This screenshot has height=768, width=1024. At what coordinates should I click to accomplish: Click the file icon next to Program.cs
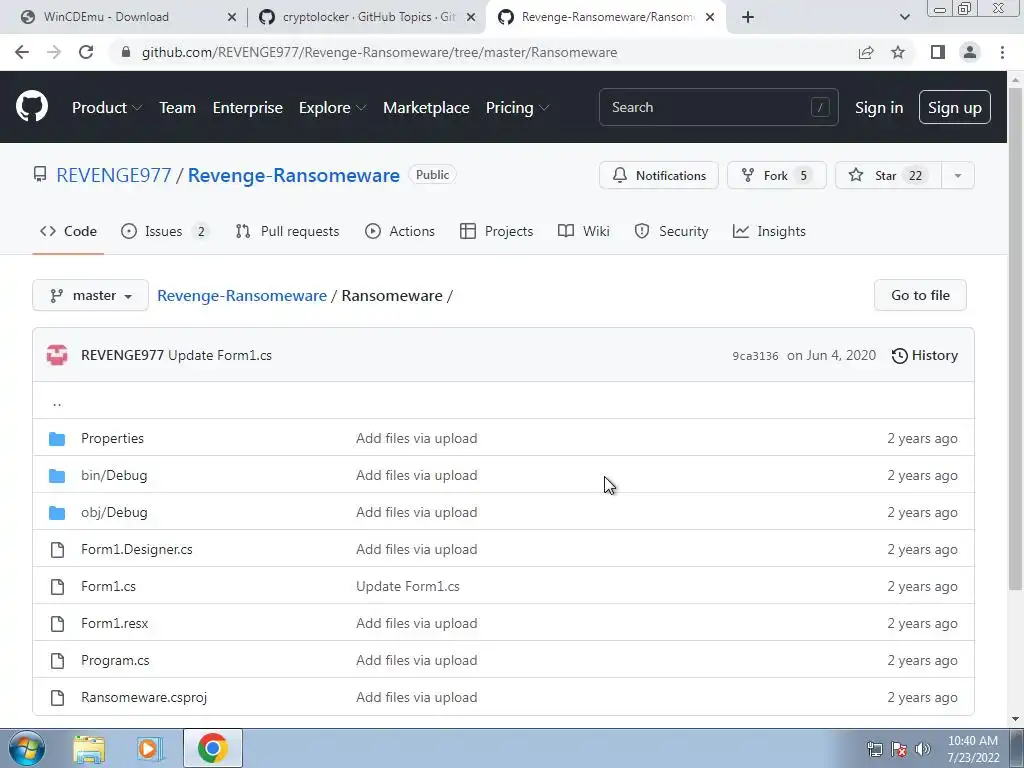click(x=57, y=660)
